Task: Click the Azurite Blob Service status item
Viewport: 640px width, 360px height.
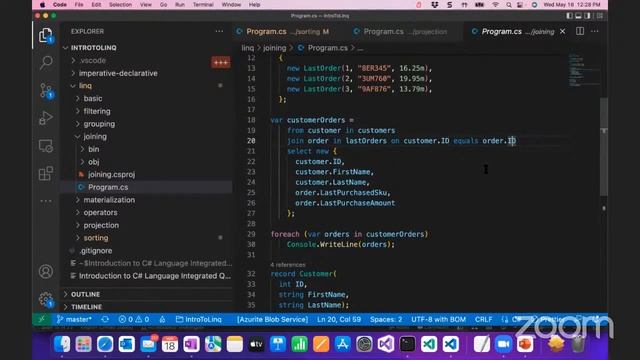Action: (272, 319)
